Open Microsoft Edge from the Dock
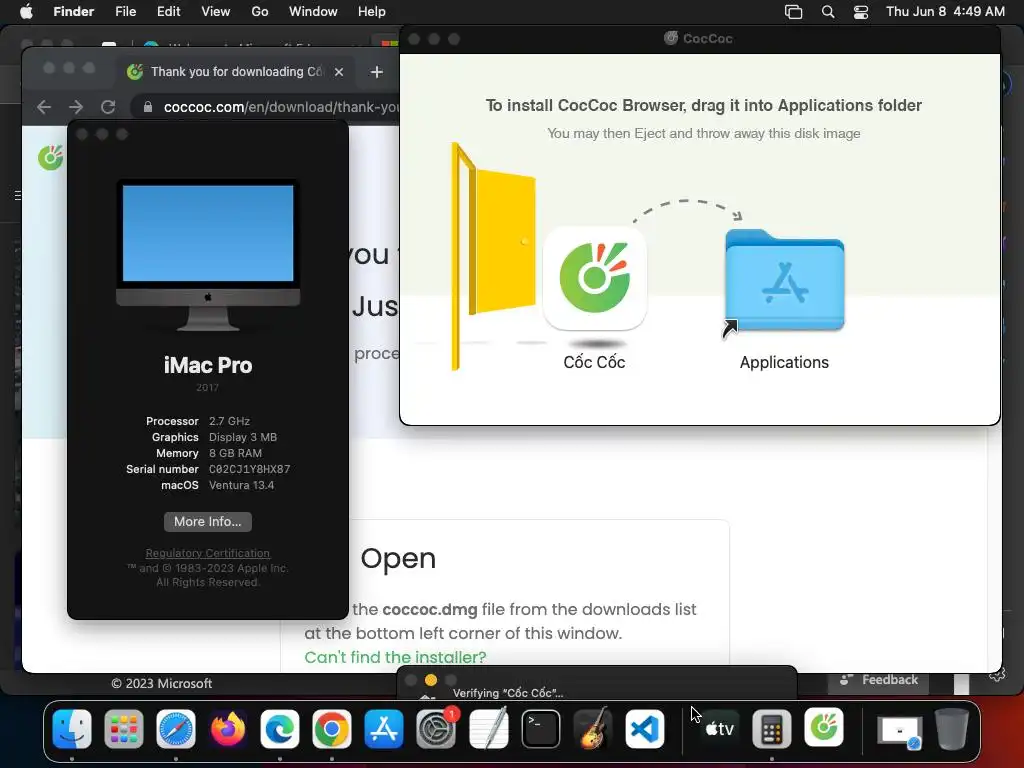Image resolution: width=1024 pixels, height=768 pixels. click(280, 728)
